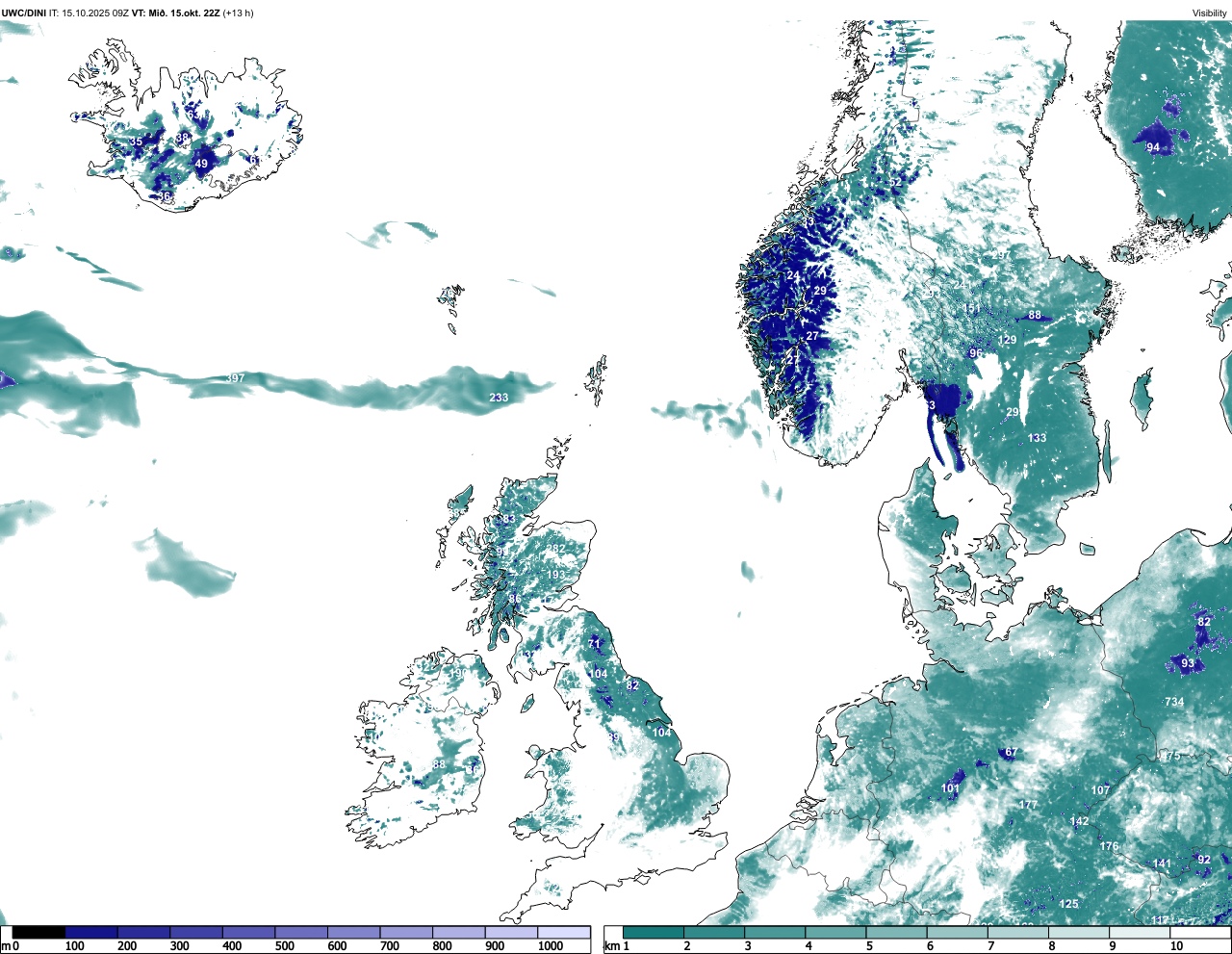Click the '7' tick on the km scale
This screenshot has width=1232, height=954.
(x=990, y=946)
